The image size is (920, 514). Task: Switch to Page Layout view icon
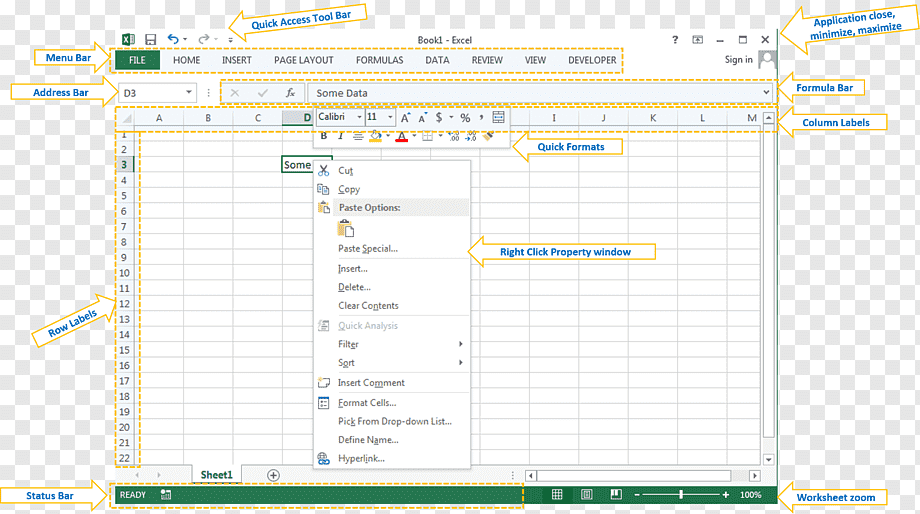pyautogui.click(x=586, y=495)
